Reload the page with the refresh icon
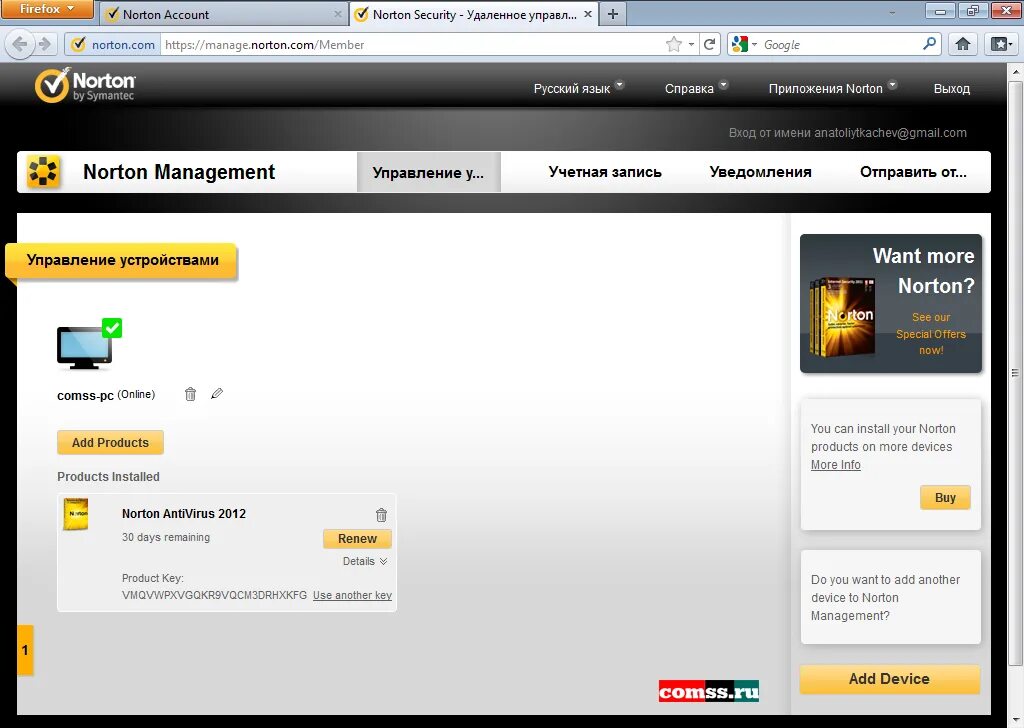Viewport: 1024px width, 728px height. tap(709, 44)
